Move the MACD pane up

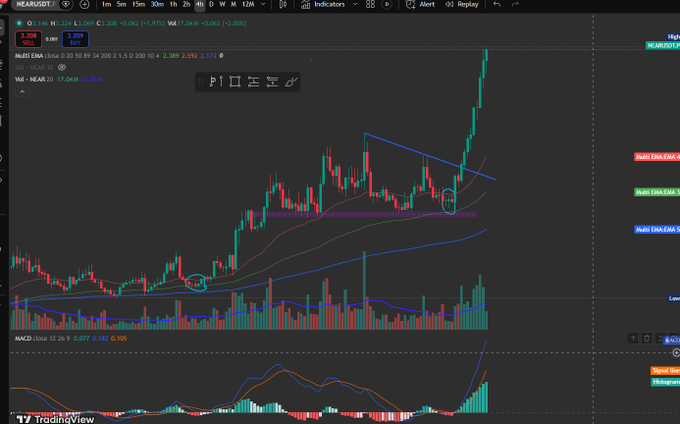pos(633,338)
